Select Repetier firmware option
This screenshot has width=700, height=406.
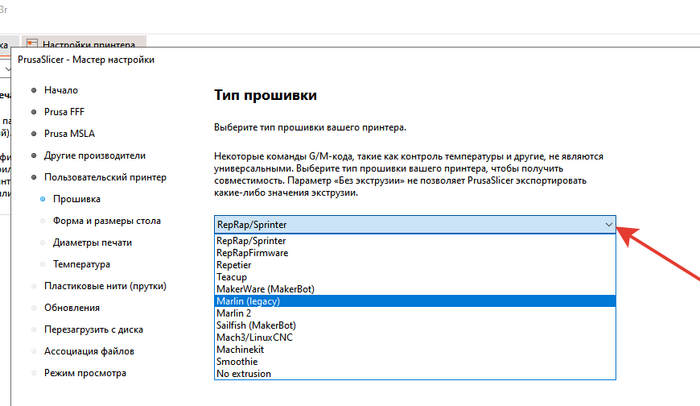coord(415,265)
